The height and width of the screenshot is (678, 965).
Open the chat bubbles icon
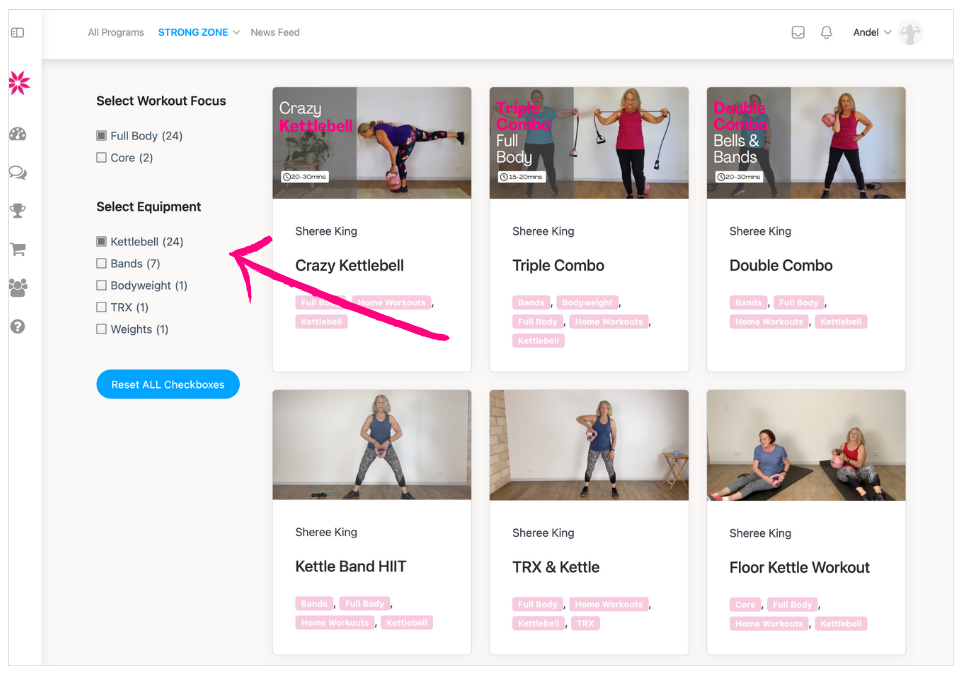(x=17, y=172)
